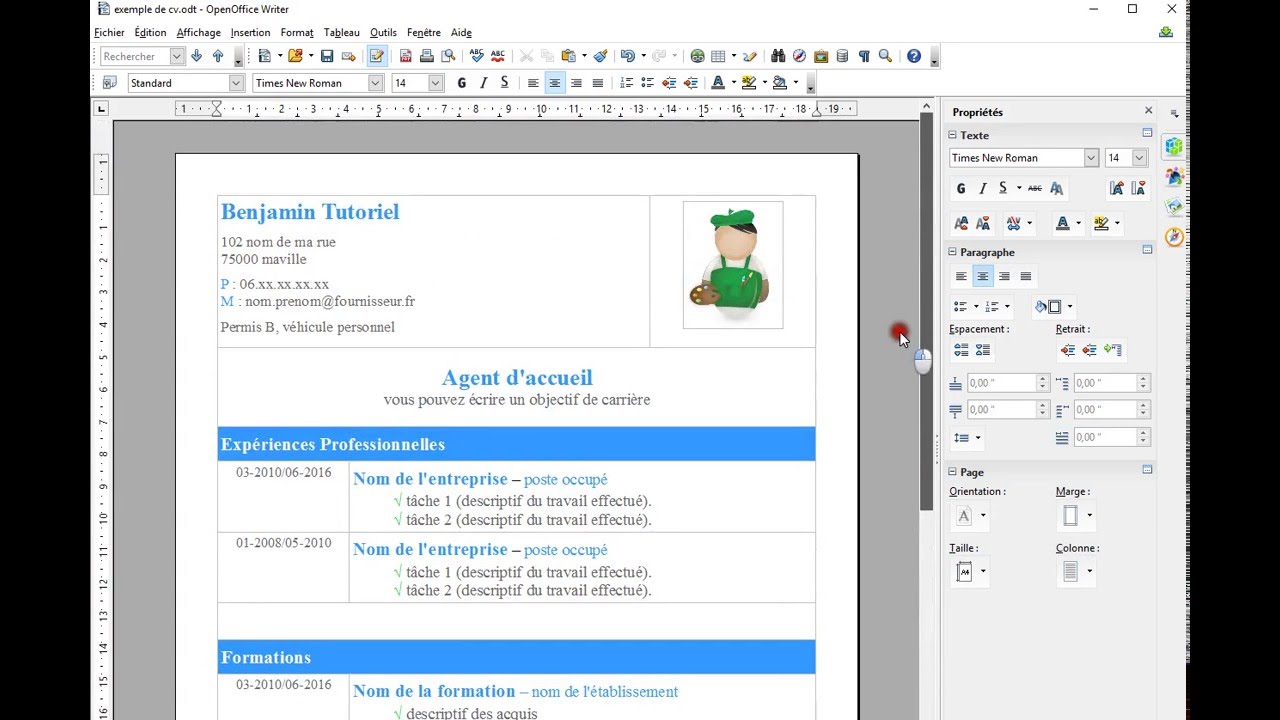Viewport: 1280px width, 720px height.
Task: Open Styles and Formatting icon beside Standard box
Action: click(x=109, y=83)
